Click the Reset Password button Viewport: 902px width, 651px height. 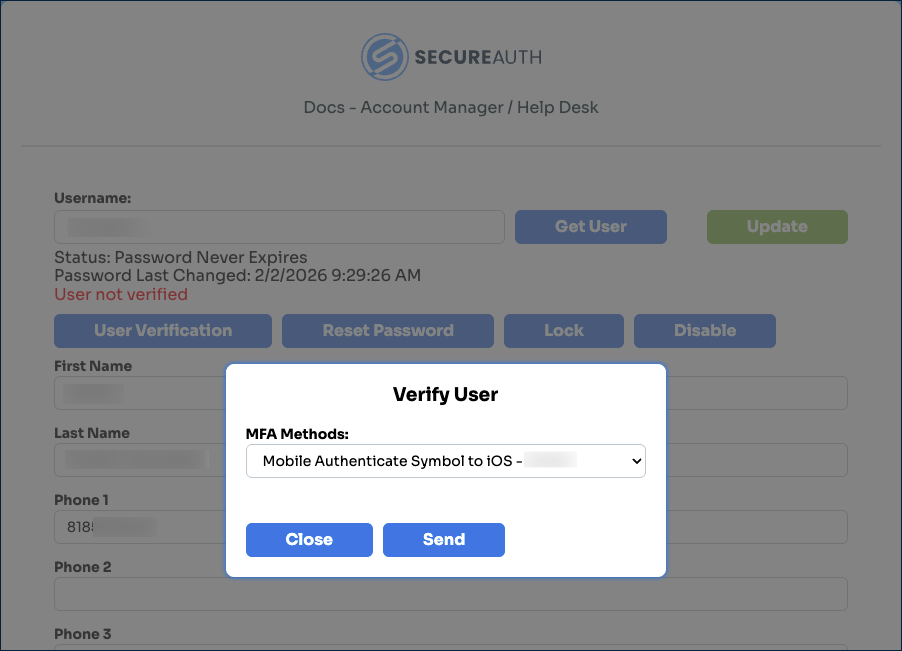point(388,331)
